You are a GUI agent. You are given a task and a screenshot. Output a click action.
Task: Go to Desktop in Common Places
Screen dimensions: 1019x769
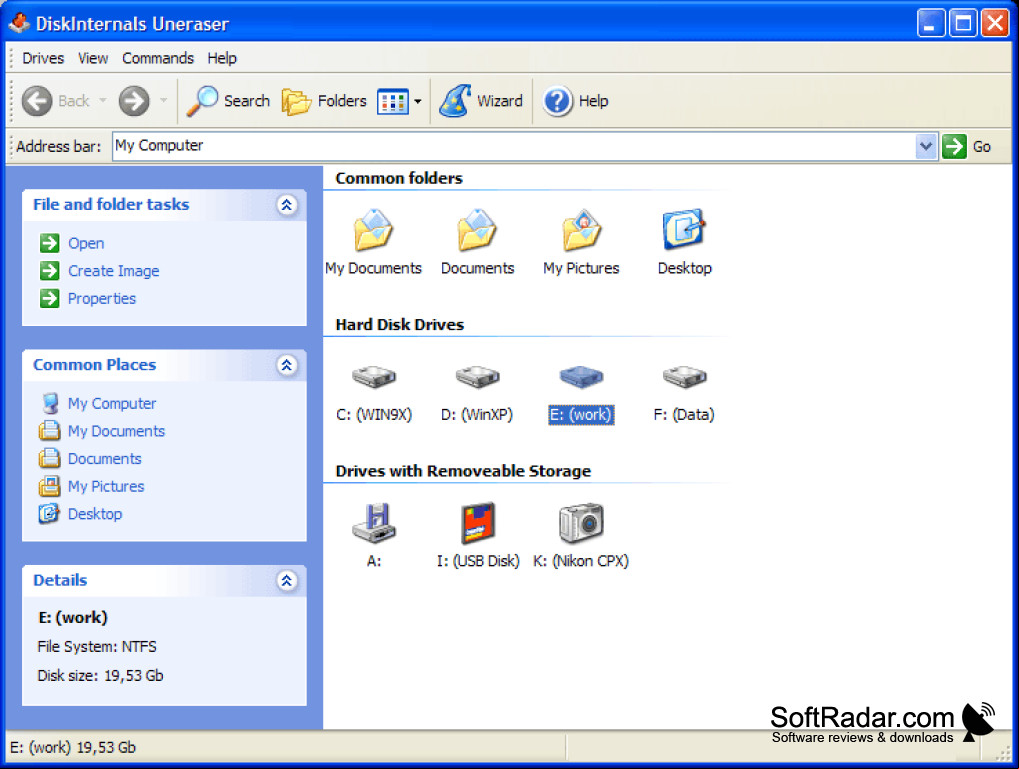tap(95, 514)
